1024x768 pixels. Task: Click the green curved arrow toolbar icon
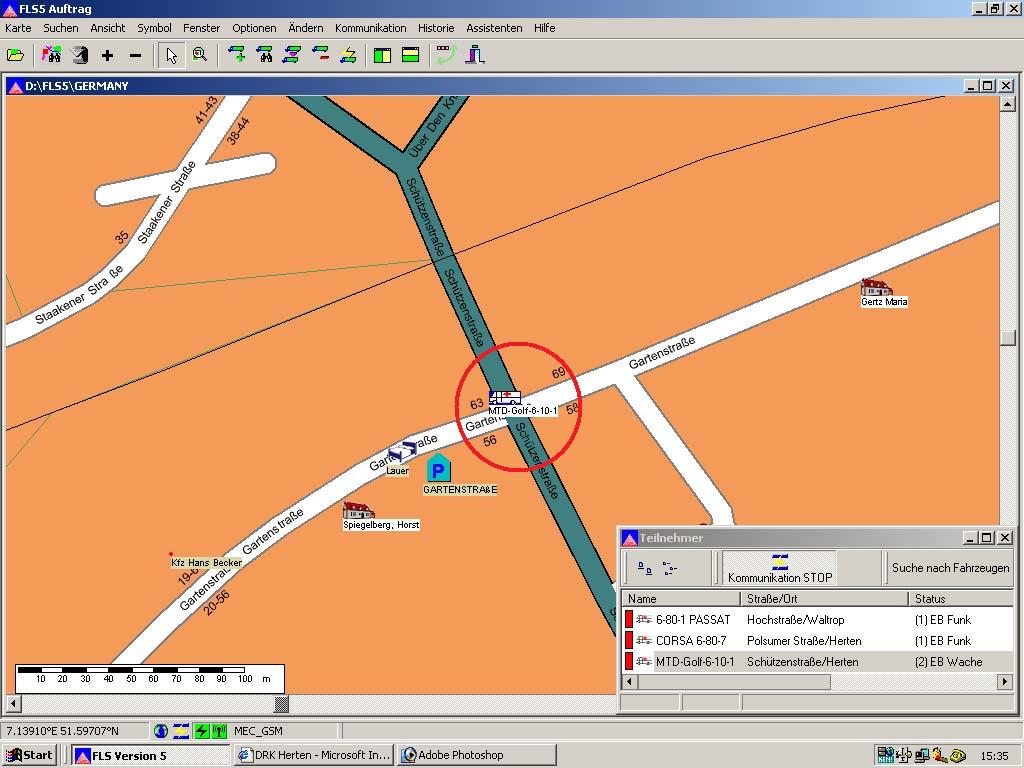click(446, 55)
